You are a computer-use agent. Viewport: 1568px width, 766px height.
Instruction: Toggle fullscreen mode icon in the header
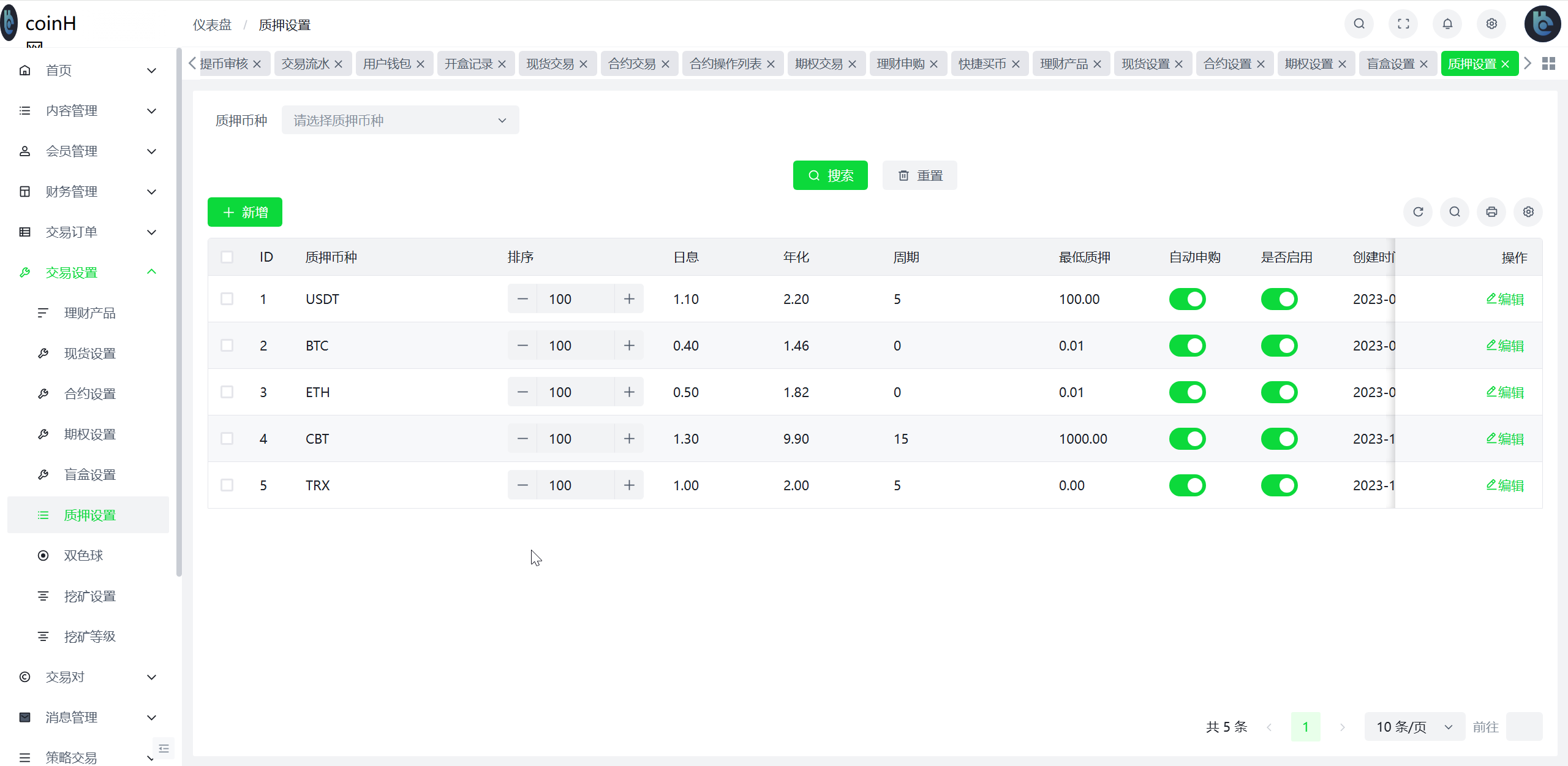click(x=1403, y=24)
